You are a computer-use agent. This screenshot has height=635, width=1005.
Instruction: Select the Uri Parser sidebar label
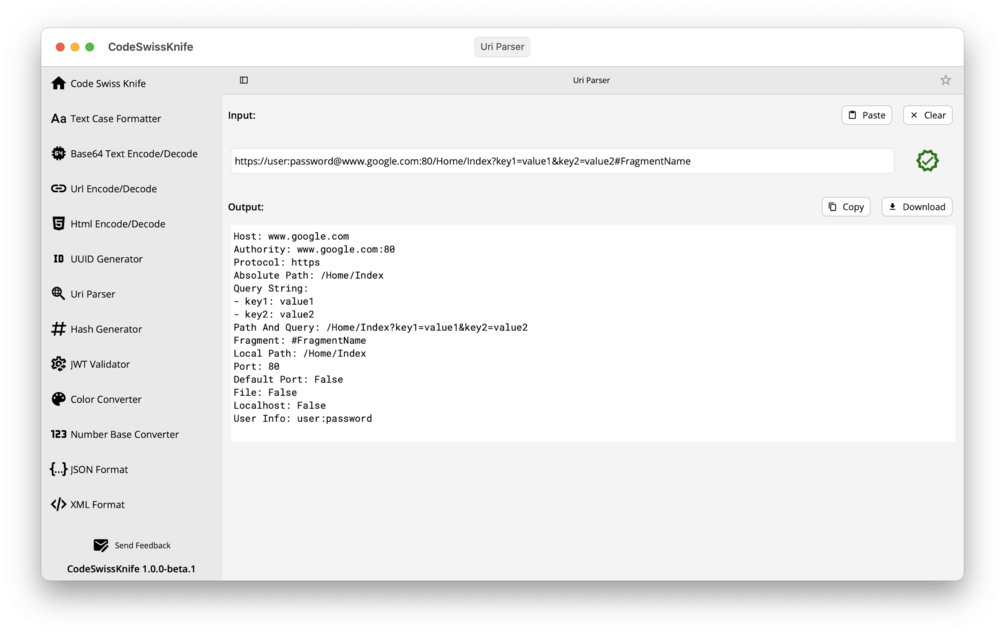tap(93, 294)
